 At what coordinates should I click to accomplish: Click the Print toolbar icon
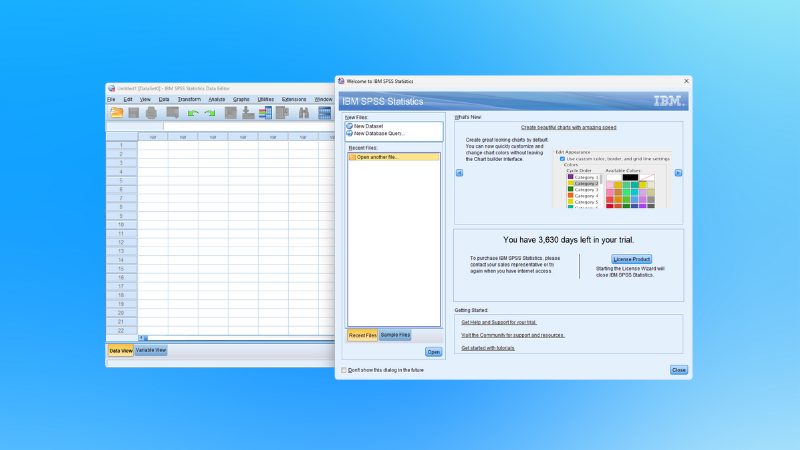coord(151,113)
